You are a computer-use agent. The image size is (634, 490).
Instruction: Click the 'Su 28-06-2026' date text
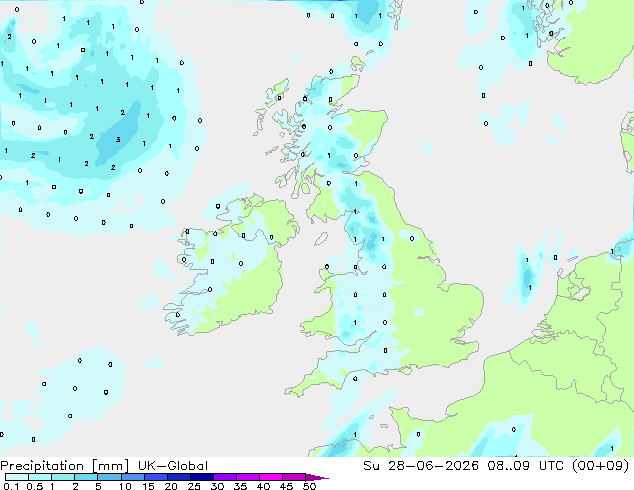(x=421, y=466)
